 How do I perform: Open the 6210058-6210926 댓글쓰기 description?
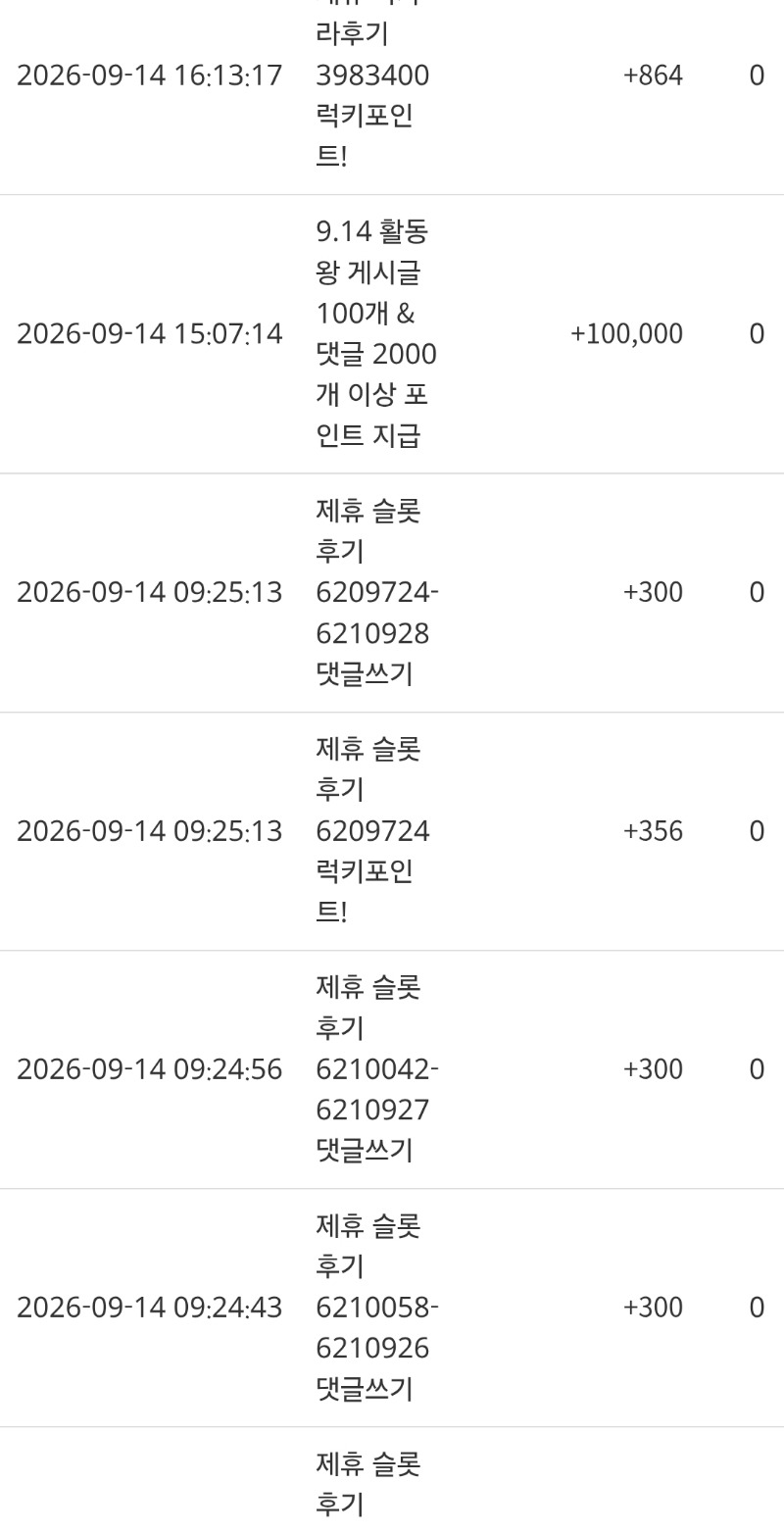377,1308
